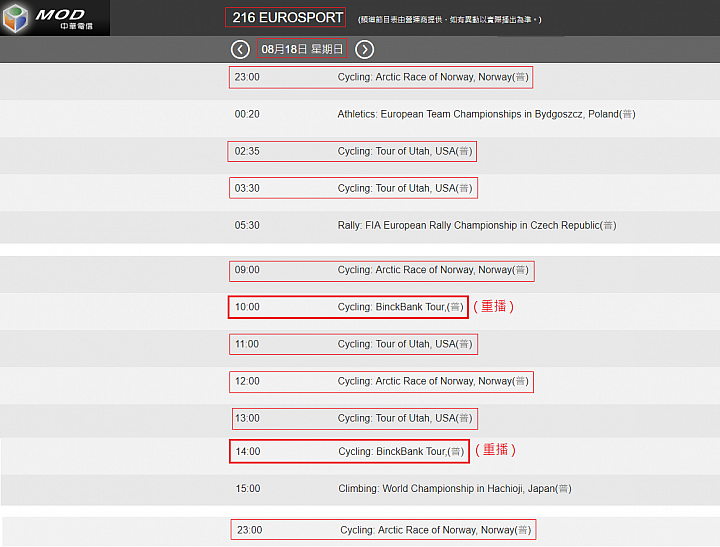Select the 03:30 Tour of Utah program
The width and height of the screenshot is (720, 547).
pyautogui.click(x=352, y=188)
